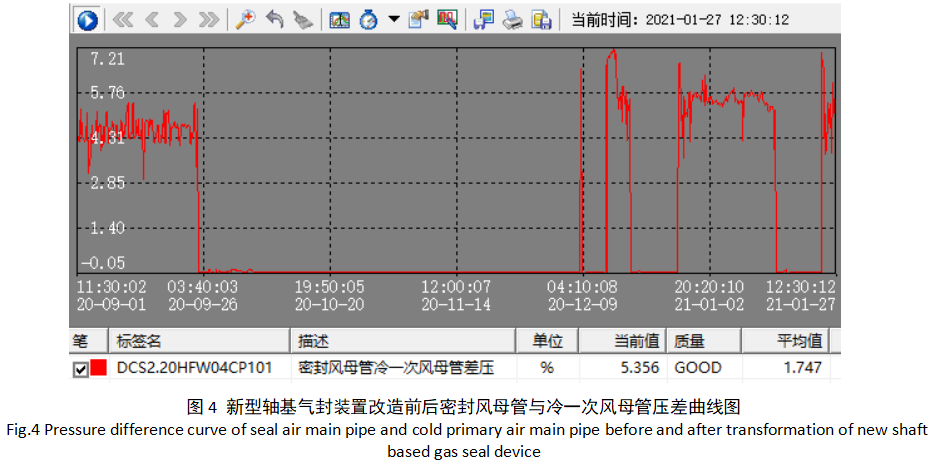Open the trend properties icon
Image resolution: width=936 pixels, height=464 pixels.
tap(418, 19)
